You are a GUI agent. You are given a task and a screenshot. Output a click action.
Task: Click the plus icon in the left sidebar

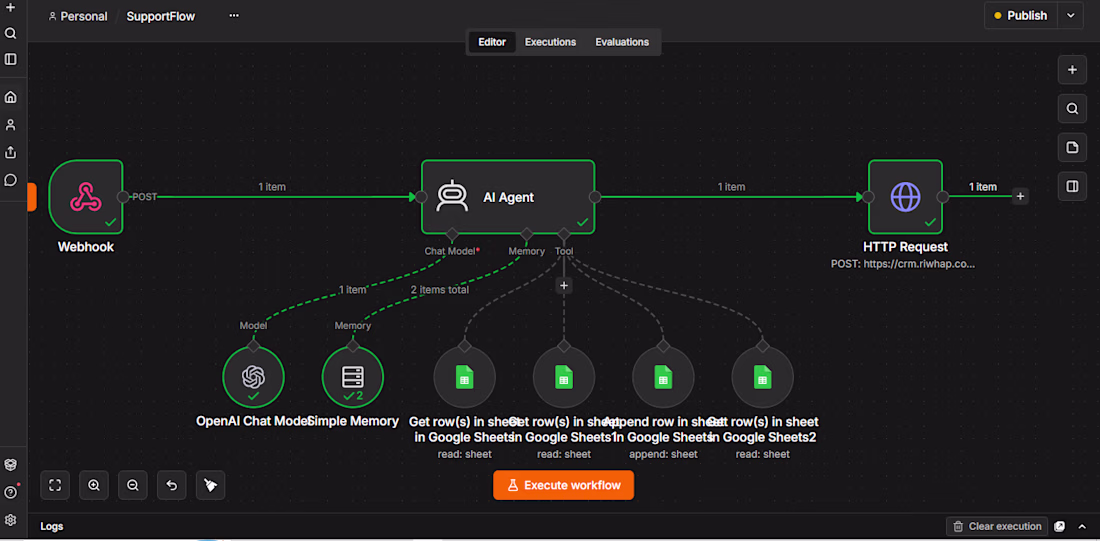pyautogui.click(x=11, y=8)
